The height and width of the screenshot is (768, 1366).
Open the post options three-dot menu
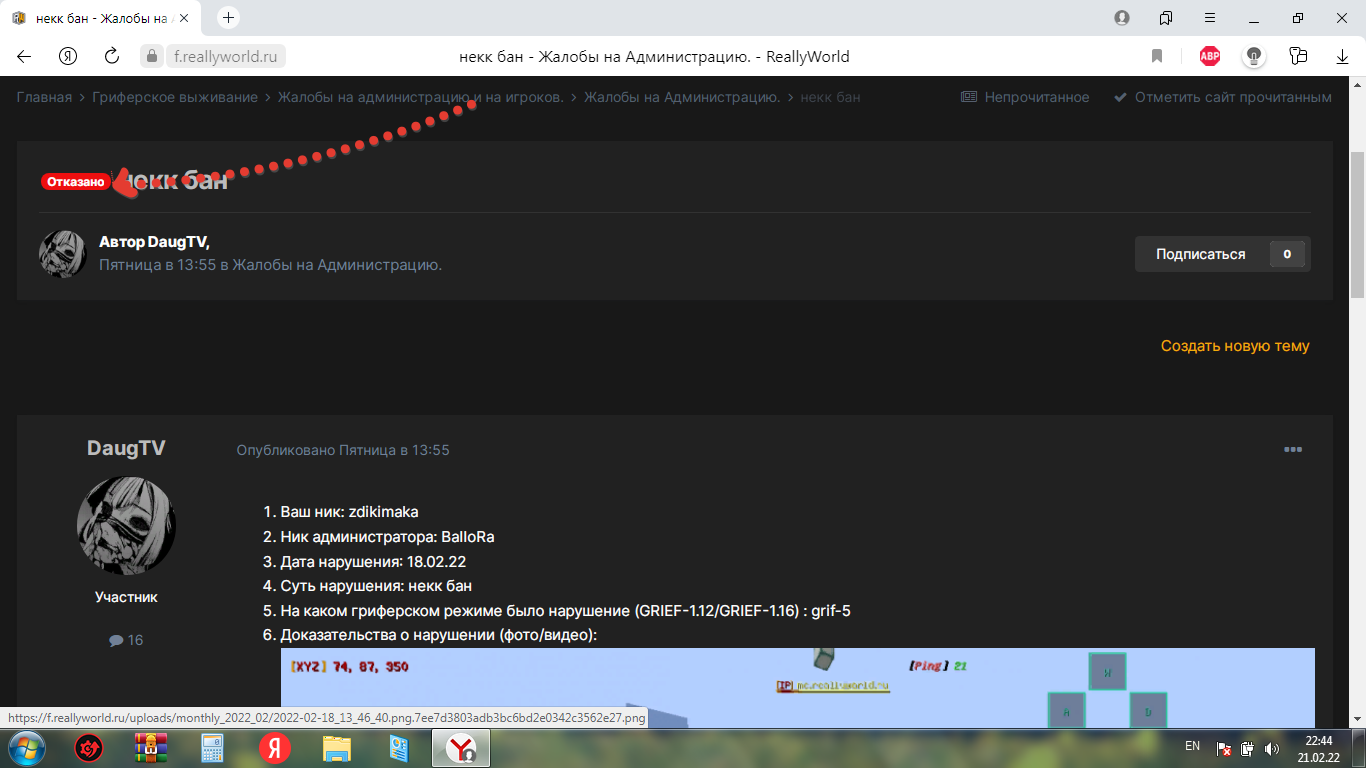[x=1293, y=450]
